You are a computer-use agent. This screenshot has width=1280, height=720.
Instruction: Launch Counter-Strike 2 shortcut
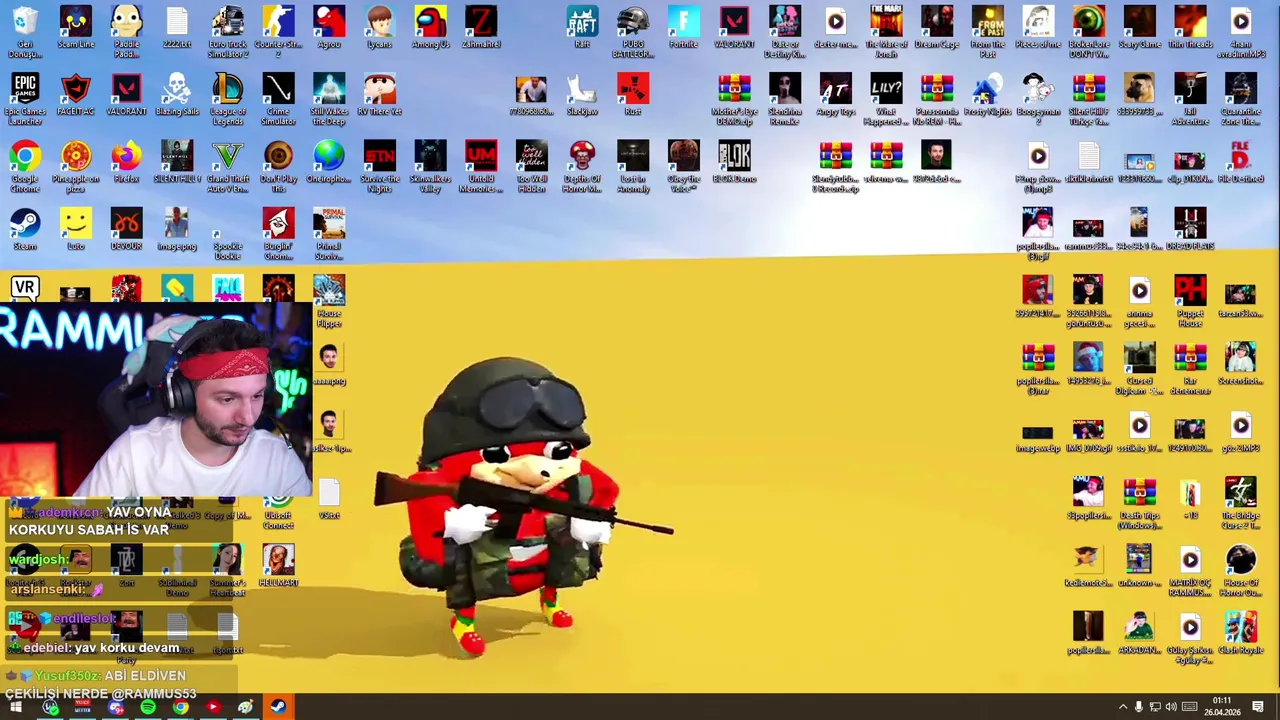click(x=278, y=30)
